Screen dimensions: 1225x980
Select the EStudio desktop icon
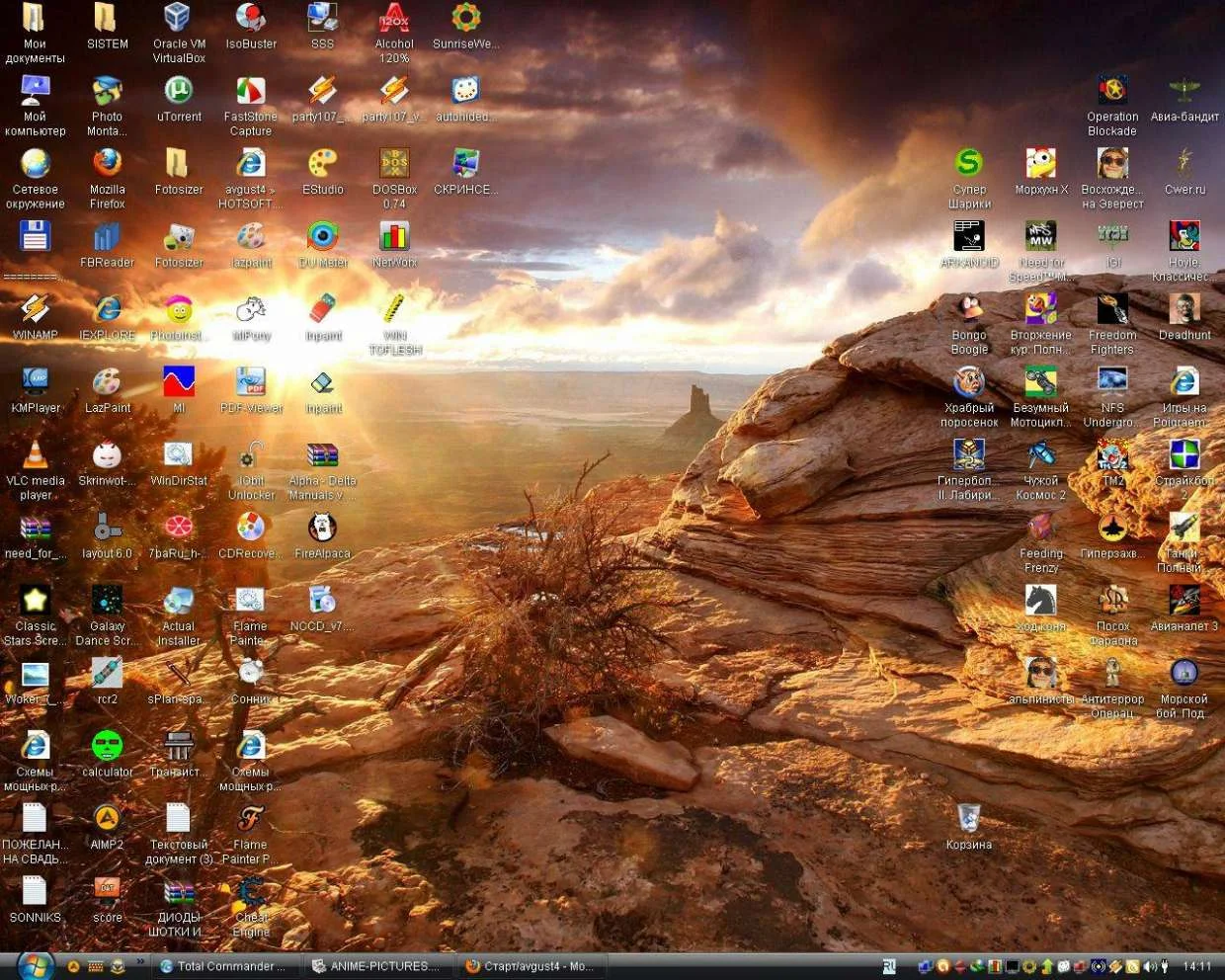(323, 171)
